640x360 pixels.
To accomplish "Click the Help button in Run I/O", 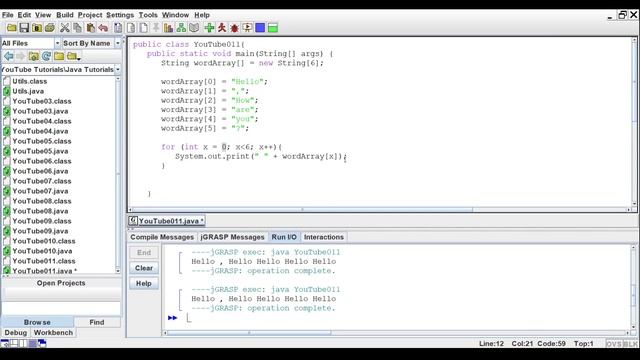I will 144,283.
